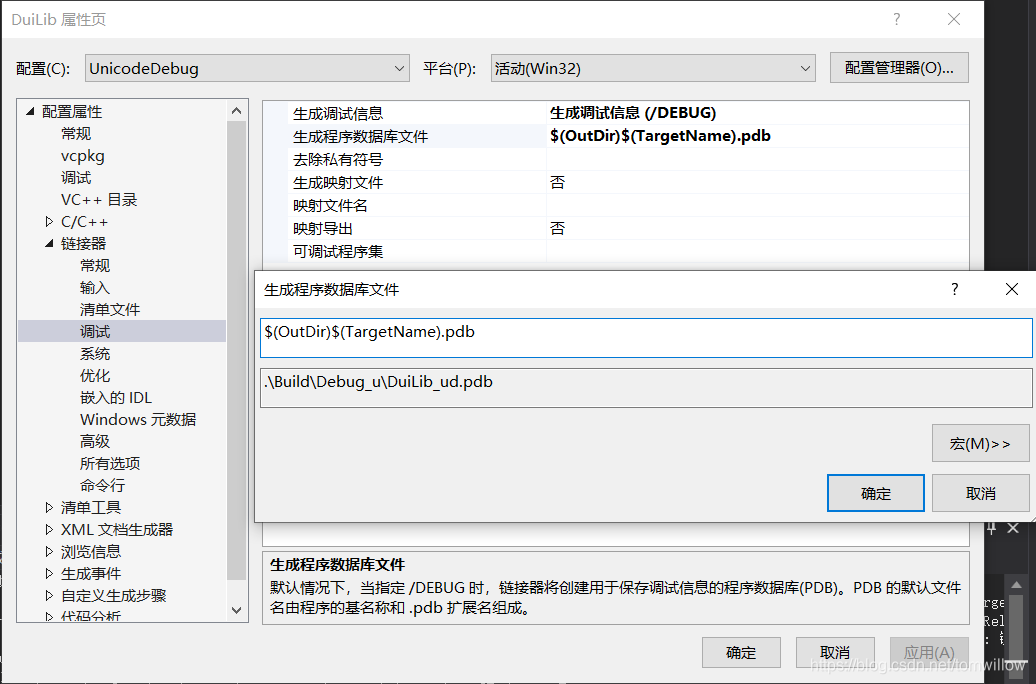Viewport: 1036px width, 684px height.
Task: Click the 生成映射文件 property row
Action: click(x=628, y=182)
